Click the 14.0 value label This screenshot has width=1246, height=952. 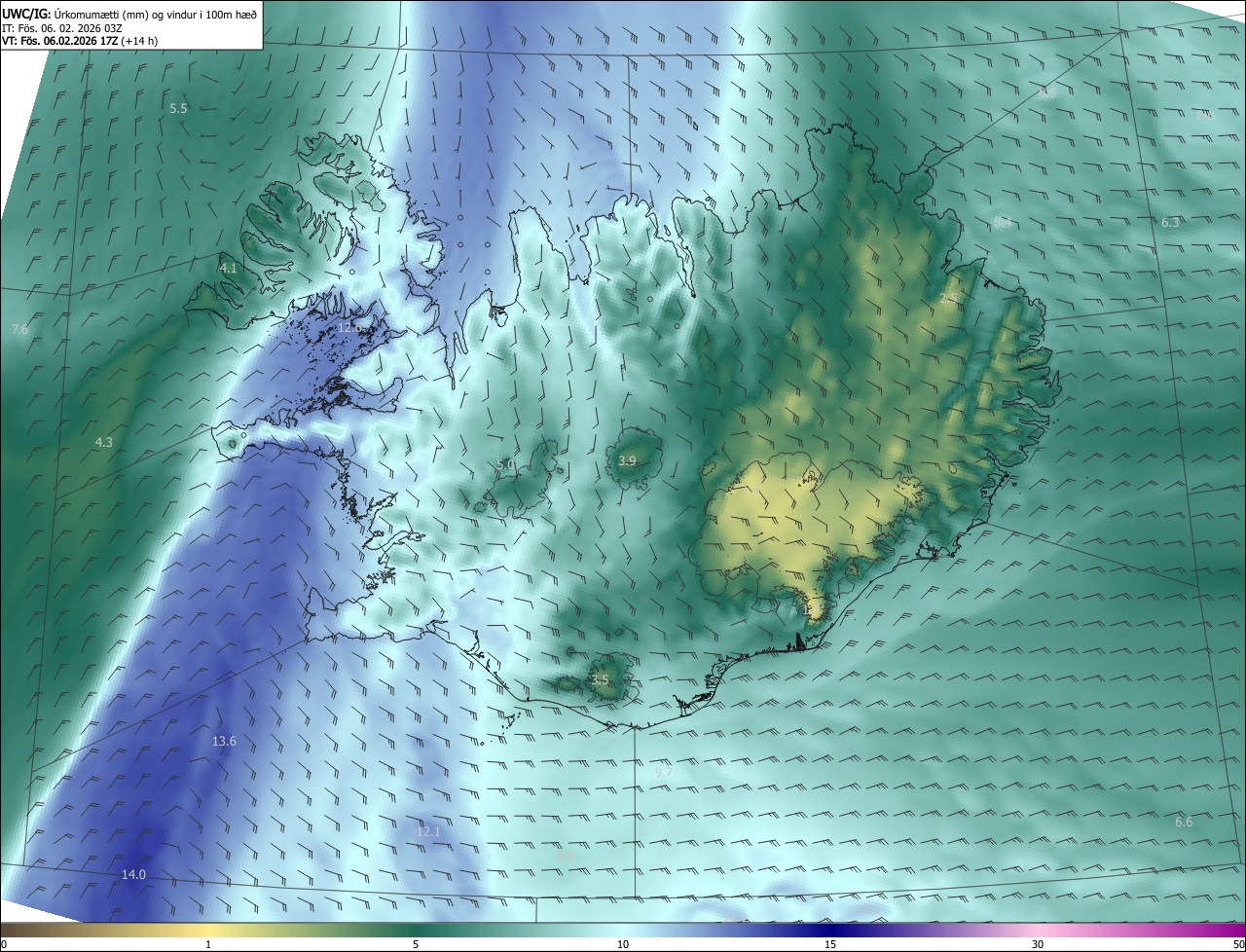tap(133, 875)
